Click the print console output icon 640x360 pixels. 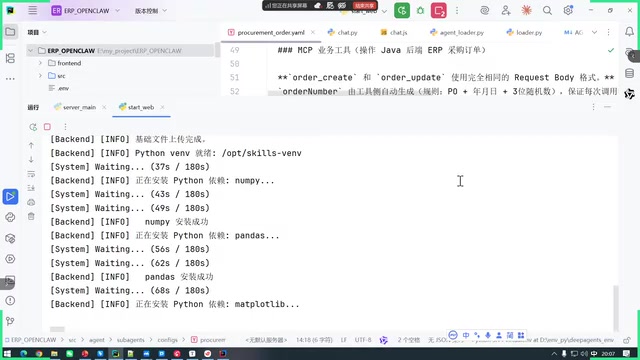pos(31,202)
